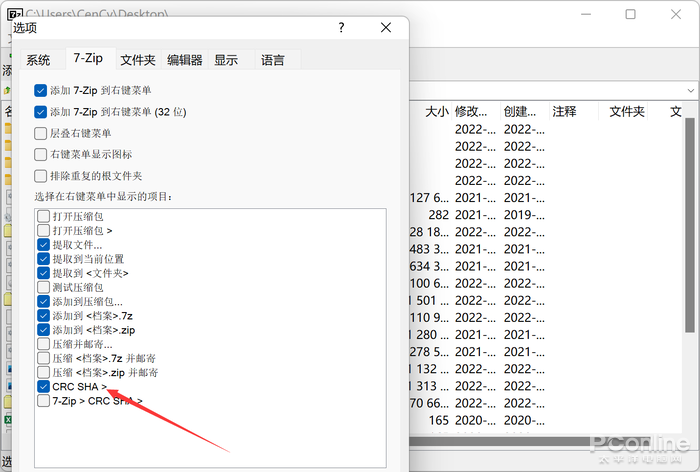Select the 编辑器 tab
700x472 pixels.
pos(185,60)
